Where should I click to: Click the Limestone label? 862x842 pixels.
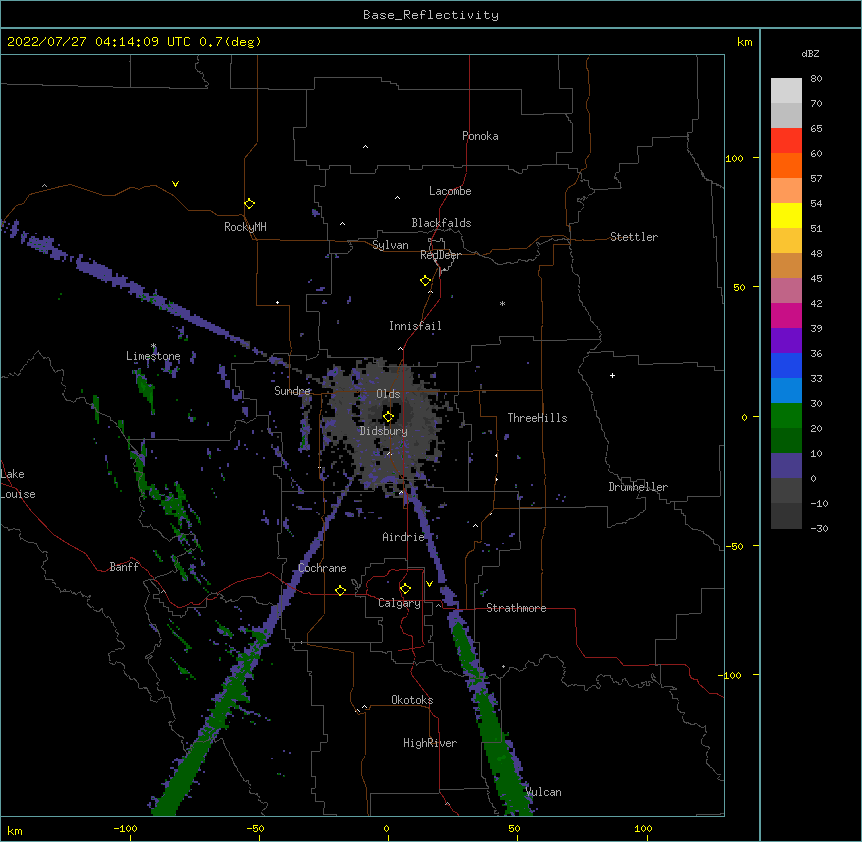[153, 356]
